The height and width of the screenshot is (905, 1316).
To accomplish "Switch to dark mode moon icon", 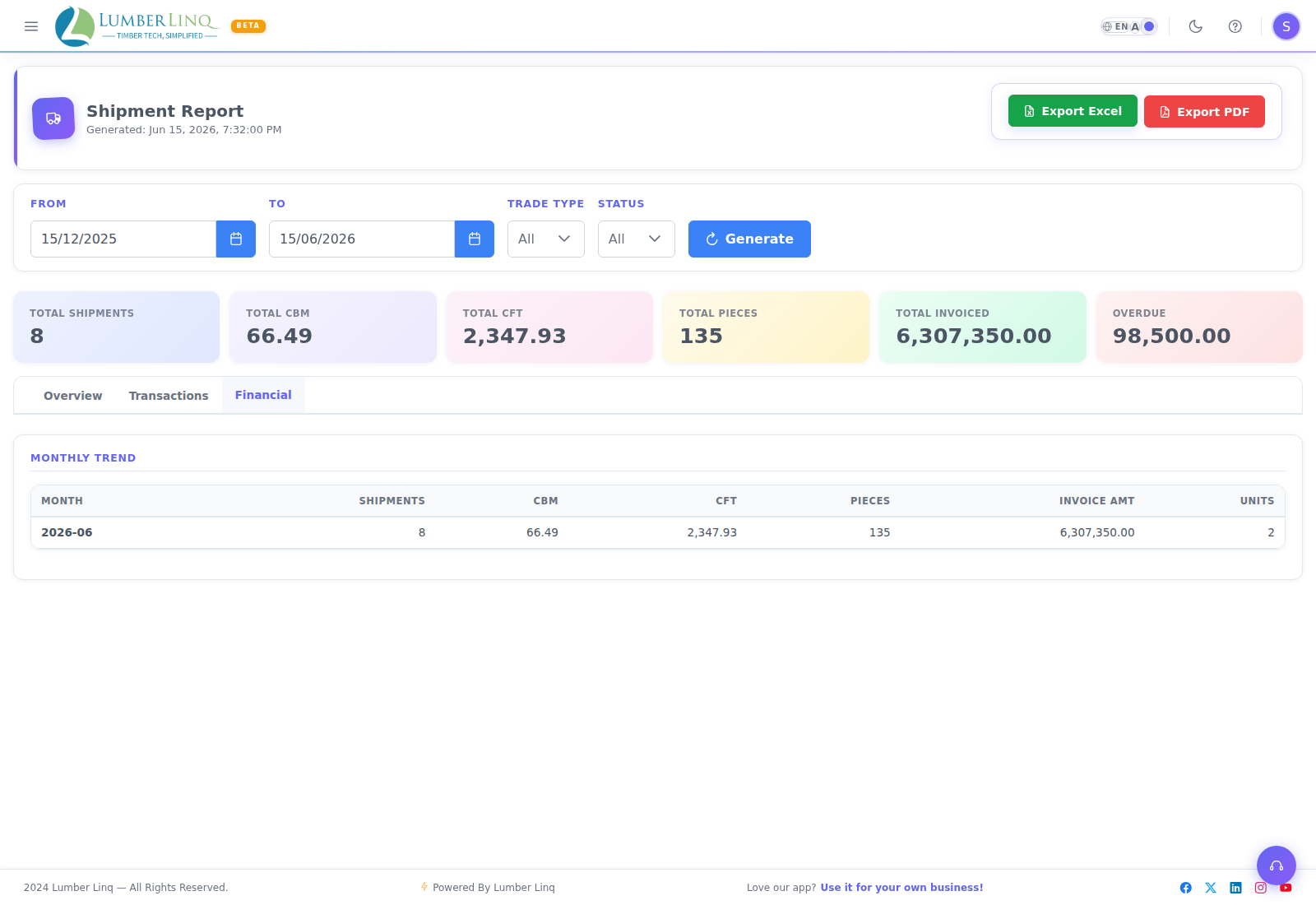I will tap(1196, 26).
